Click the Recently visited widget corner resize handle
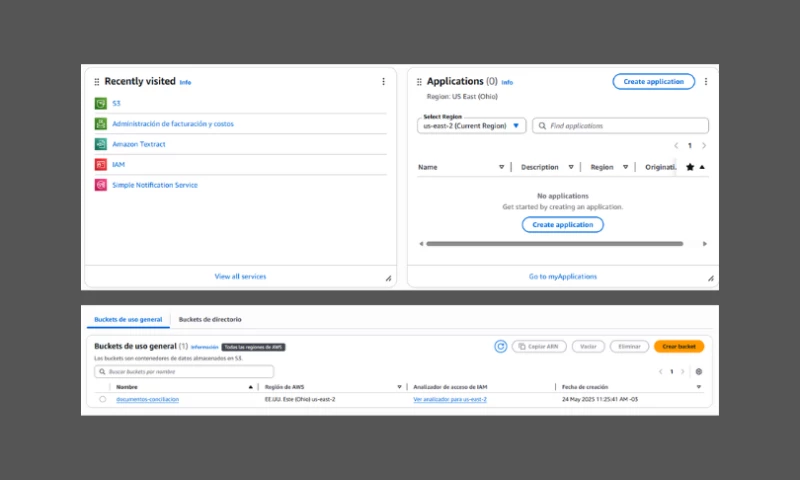The width and height of the screenshot is (800, 480). [x=388, y=279]
